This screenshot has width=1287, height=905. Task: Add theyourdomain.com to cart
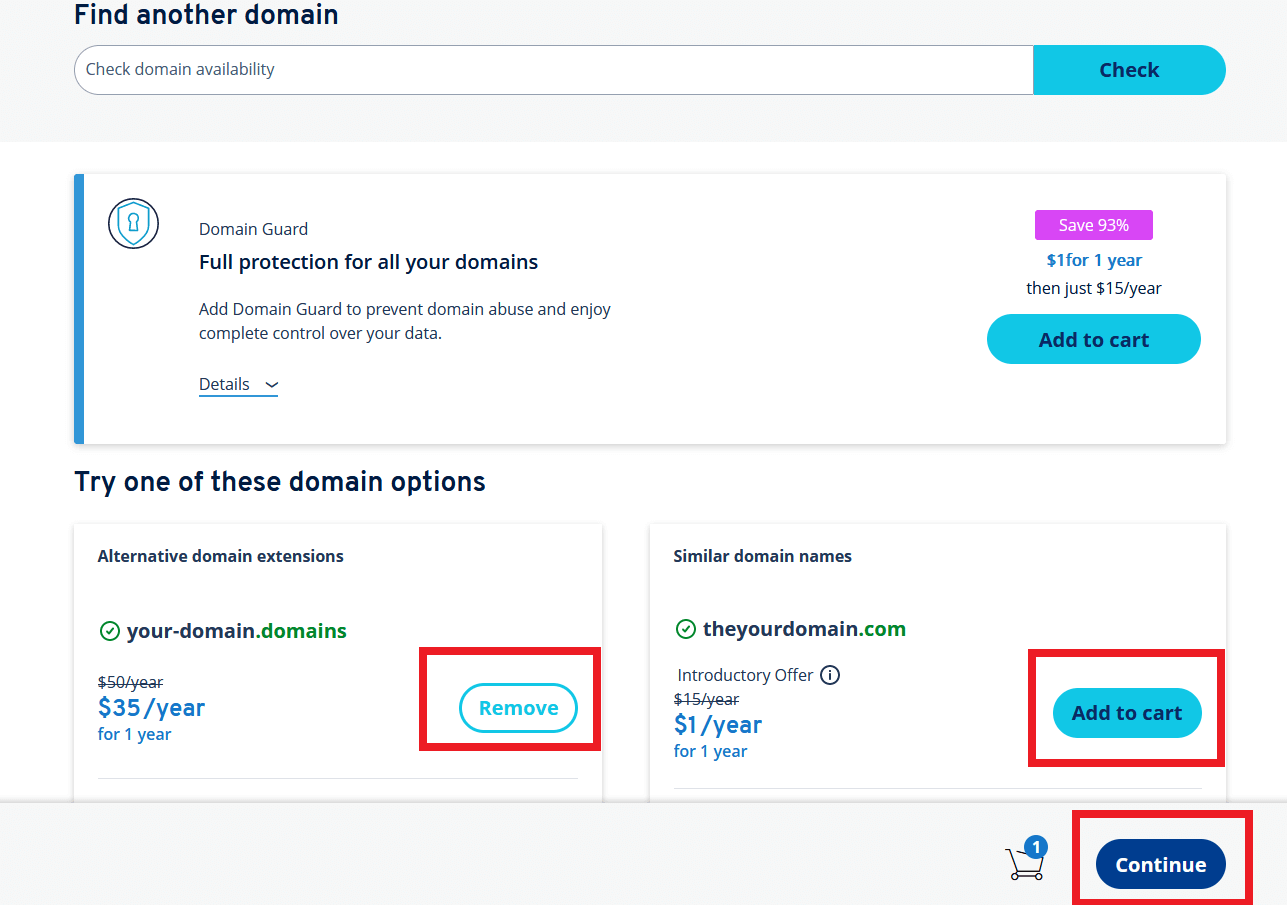[x=1127, y=713]
